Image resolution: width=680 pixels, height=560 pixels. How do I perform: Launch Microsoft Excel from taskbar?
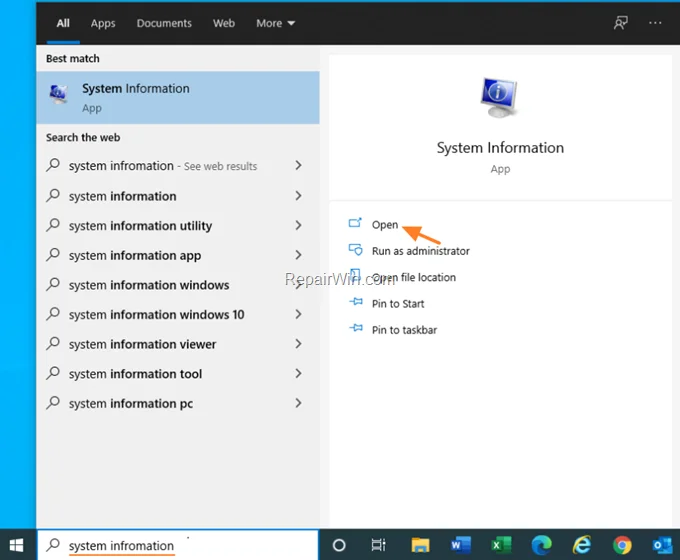[x=501, y=545]
